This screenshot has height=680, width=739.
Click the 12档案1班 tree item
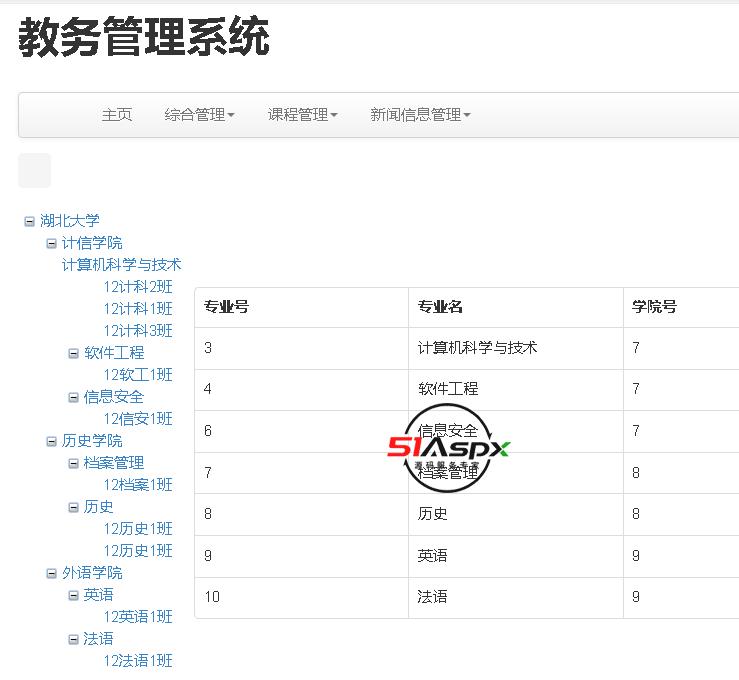coord(138,485)
